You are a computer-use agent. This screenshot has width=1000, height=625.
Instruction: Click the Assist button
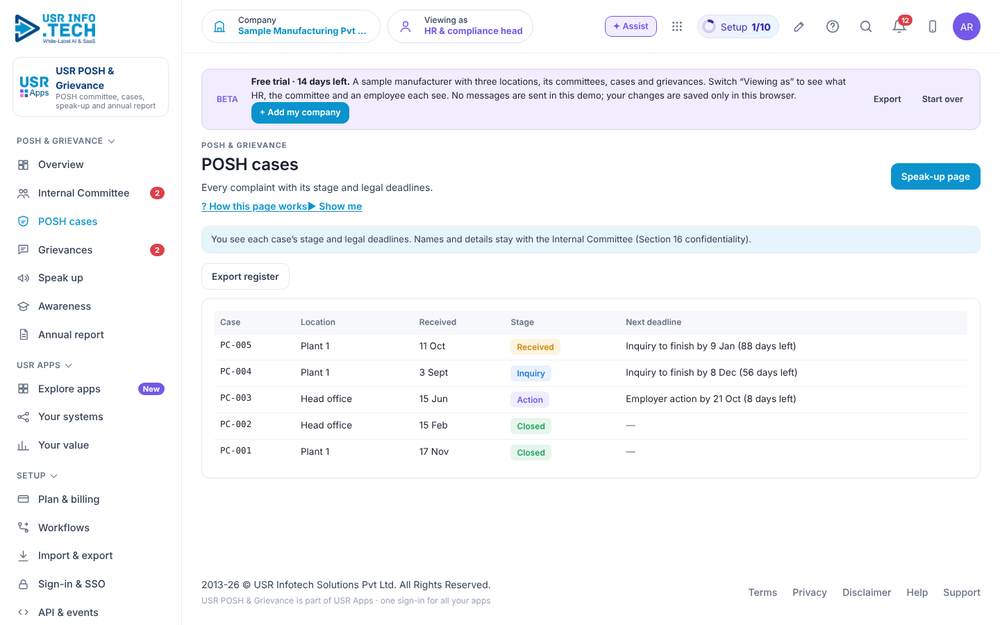(630, 26)
